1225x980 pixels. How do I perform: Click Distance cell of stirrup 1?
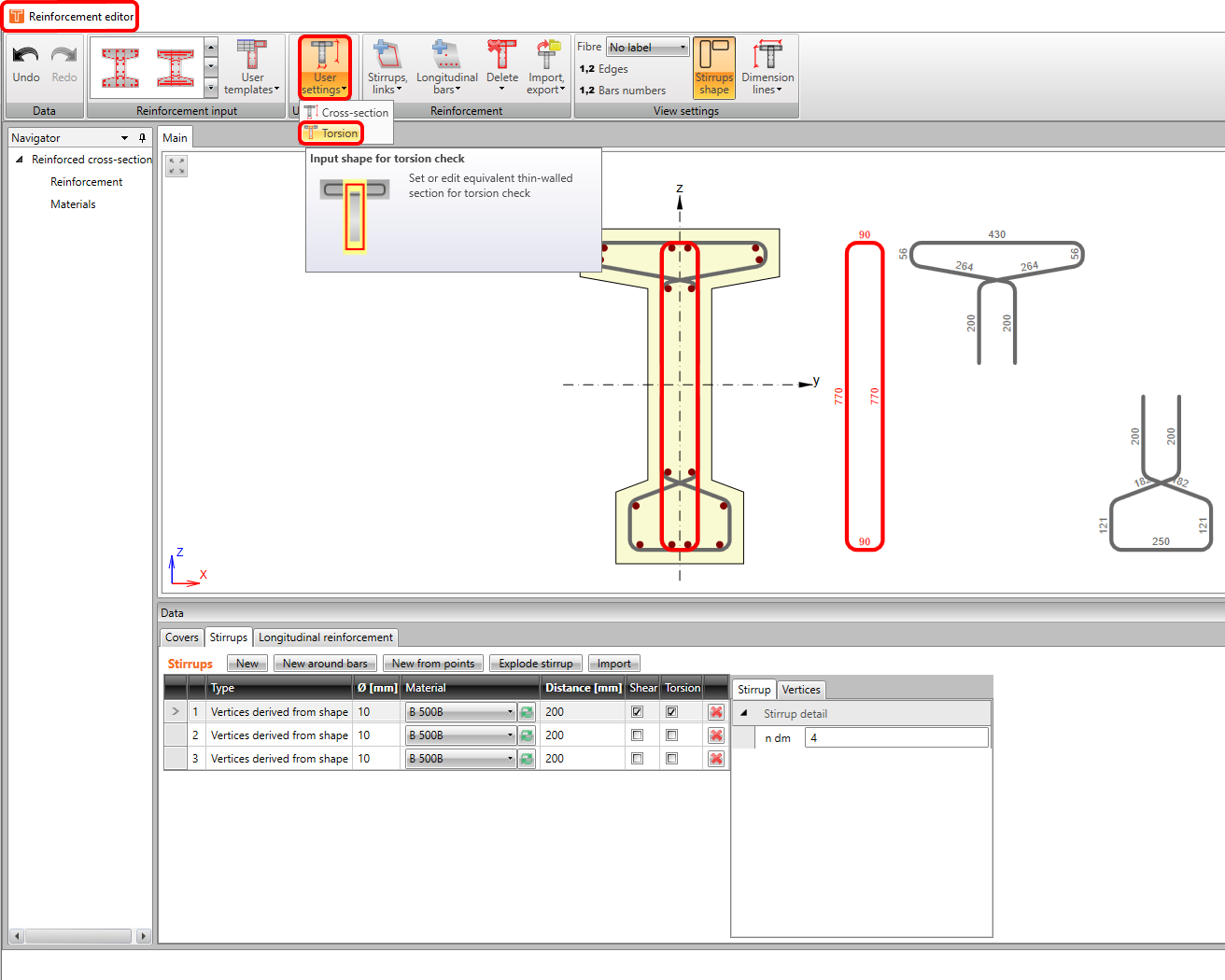[583, 712]
